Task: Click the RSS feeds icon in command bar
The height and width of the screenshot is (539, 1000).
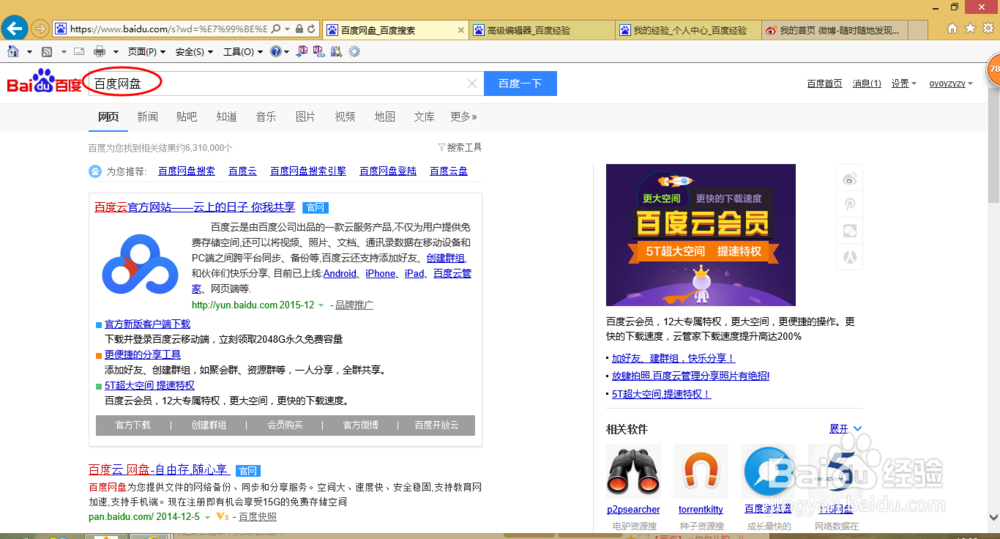Action: [x=47, y=52]
